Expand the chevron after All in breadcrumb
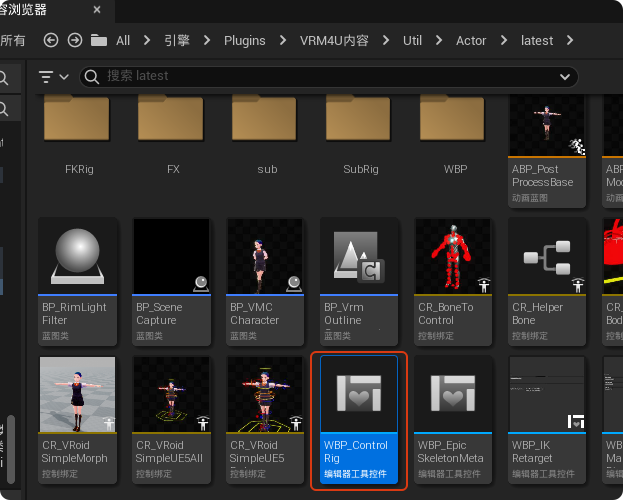 (x=147, y=40)
